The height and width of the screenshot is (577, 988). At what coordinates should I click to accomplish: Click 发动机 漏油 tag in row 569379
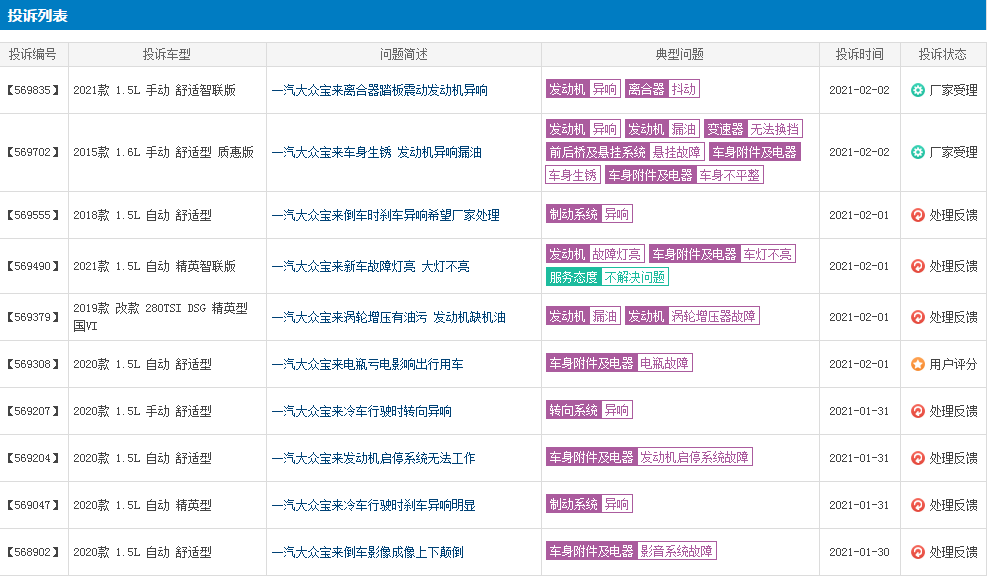[583, 316]
